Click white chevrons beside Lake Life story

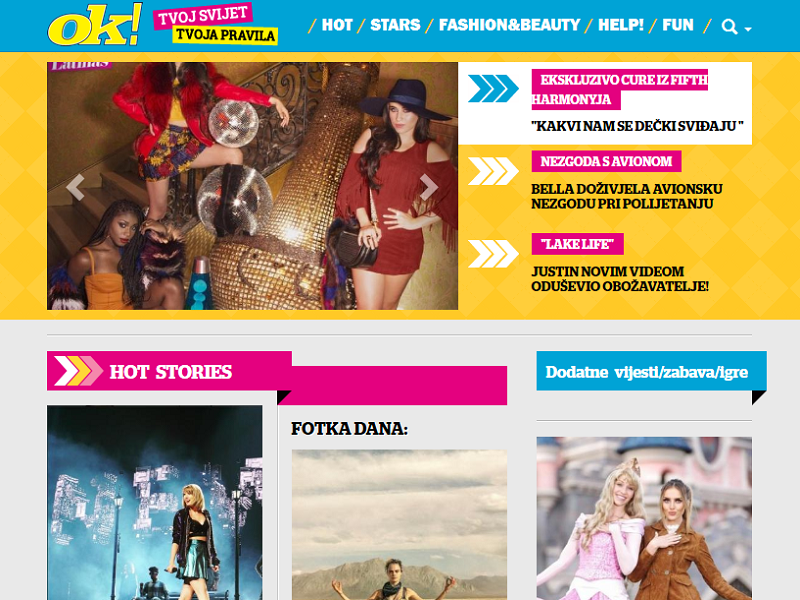pyautogui.click(x=493, y=254)
